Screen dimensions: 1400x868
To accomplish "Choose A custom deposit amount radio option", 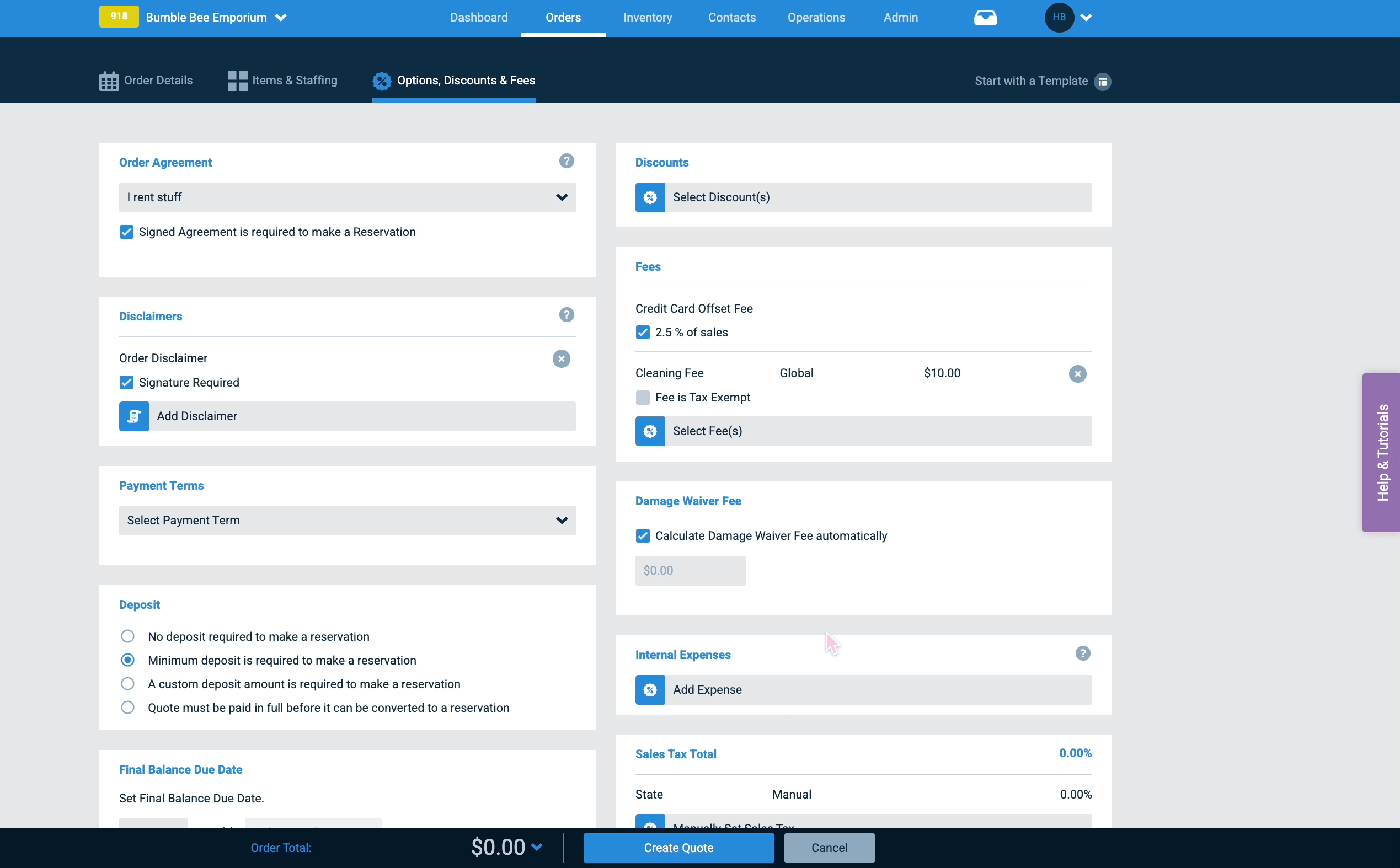I will pyautogui.click(x=127, y=684).
